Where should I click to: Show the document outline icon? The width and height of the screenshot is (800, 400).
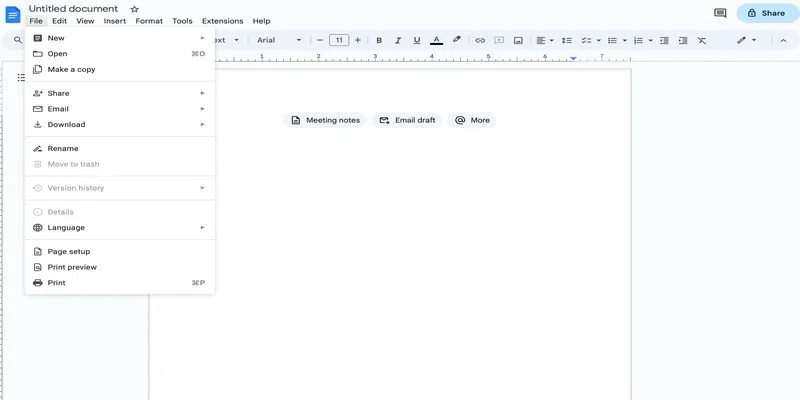pos(20,78)
